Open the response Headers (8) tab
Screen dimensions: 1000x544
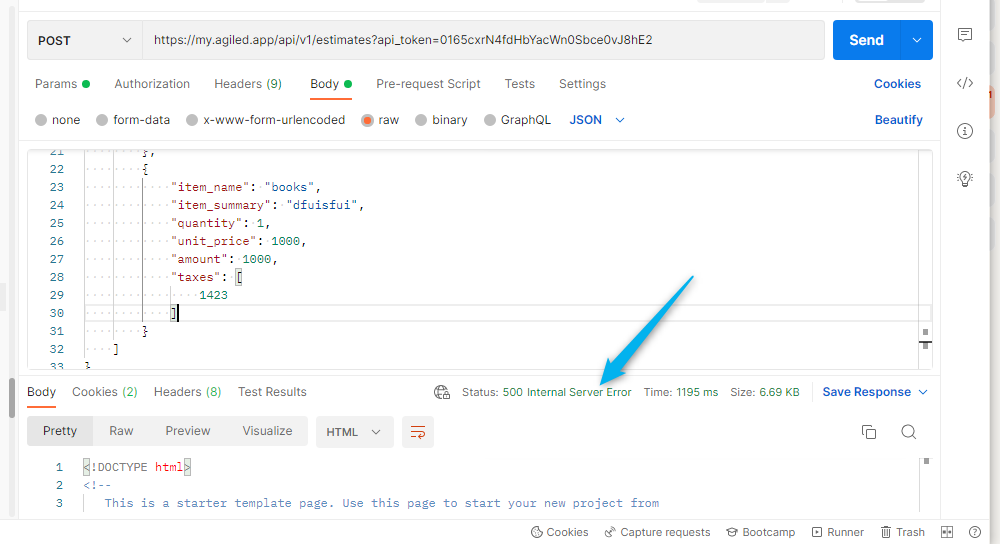coord(188,392)
